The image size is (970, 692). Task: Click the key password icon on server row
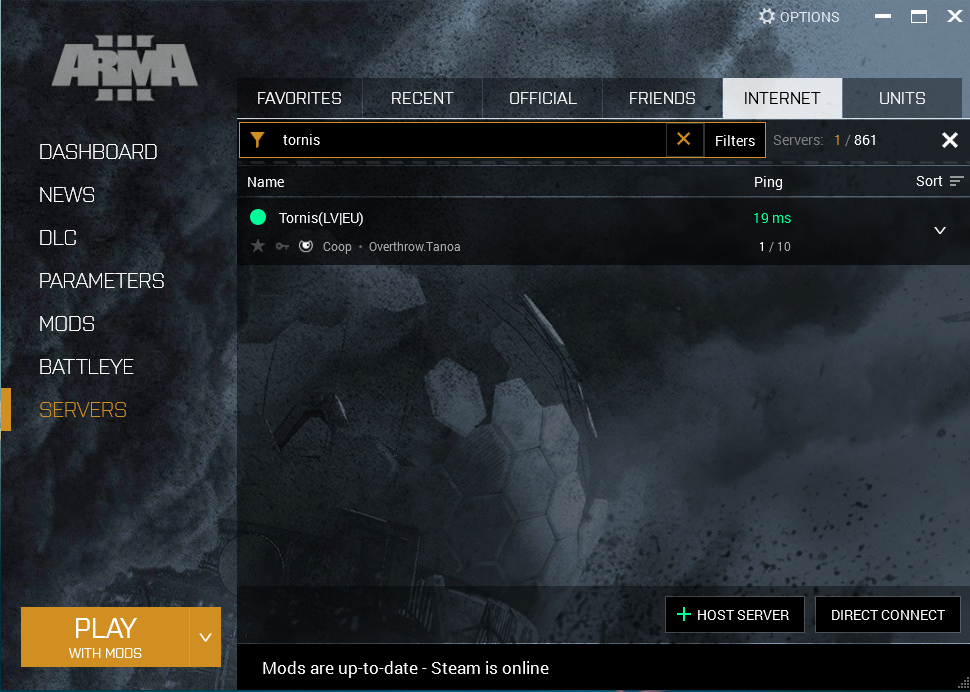(x=282, y=246)
